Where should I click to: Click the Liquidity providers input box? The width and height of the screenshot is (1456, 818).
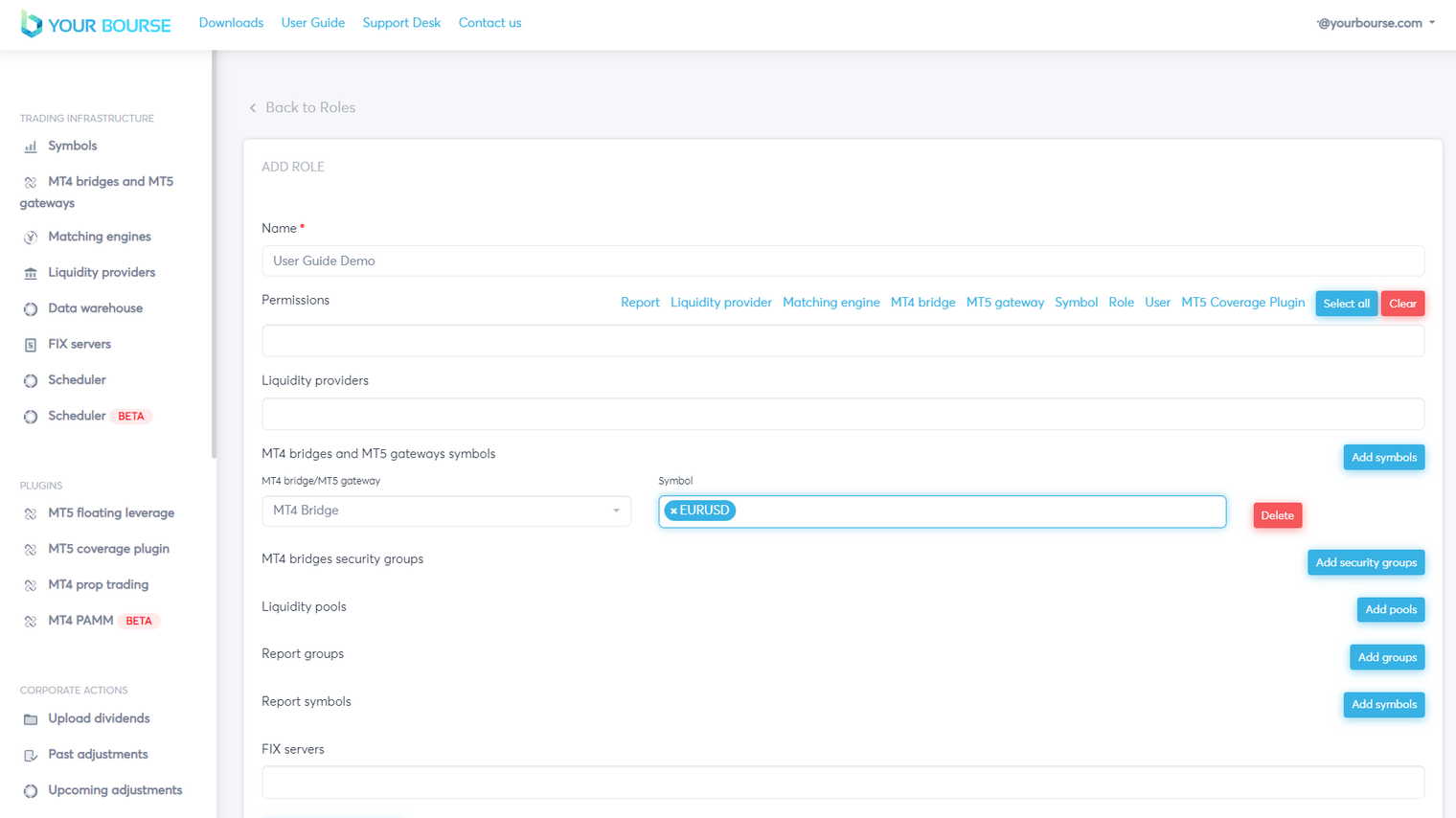tap(843, 414)
